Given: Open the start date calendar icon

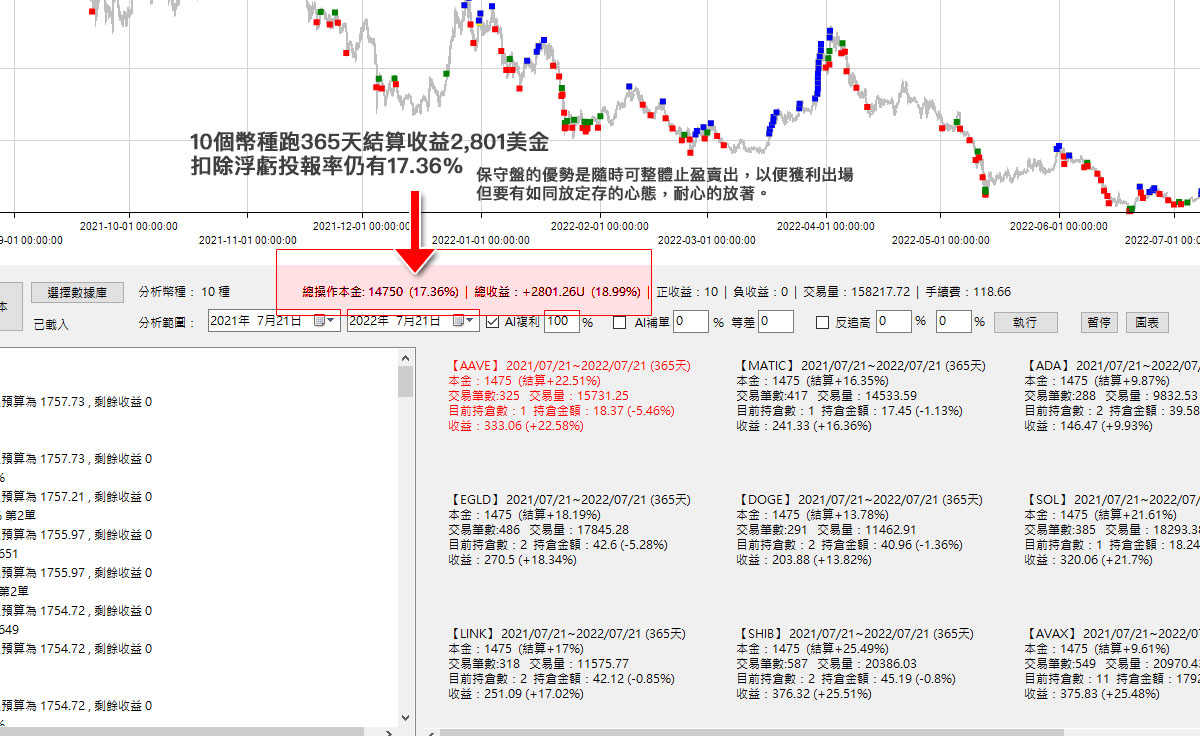Looking at the screenshot, I should [319, 321].
